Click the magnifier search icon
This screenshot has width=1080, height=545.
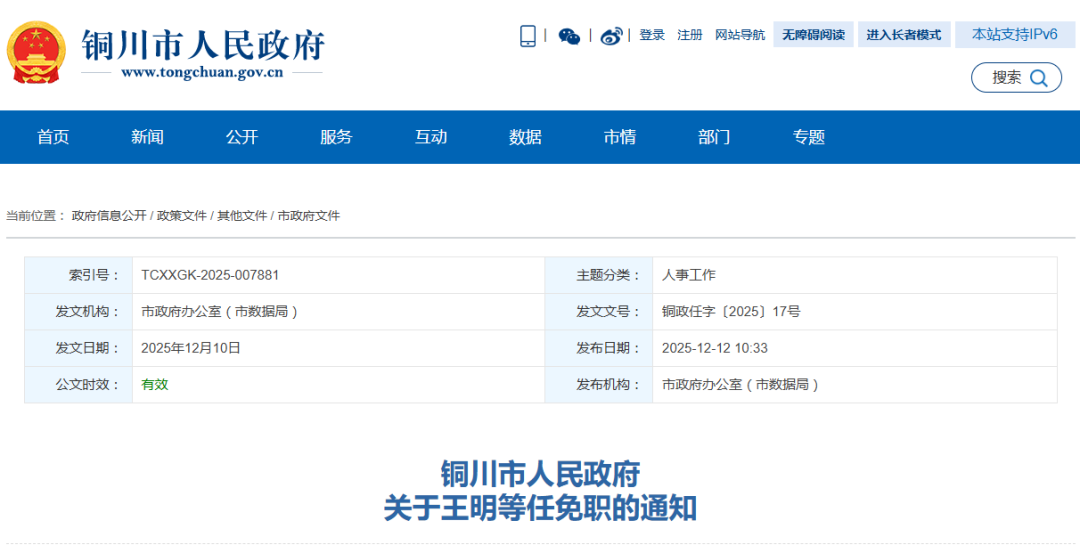click(x=1039, y=78)
